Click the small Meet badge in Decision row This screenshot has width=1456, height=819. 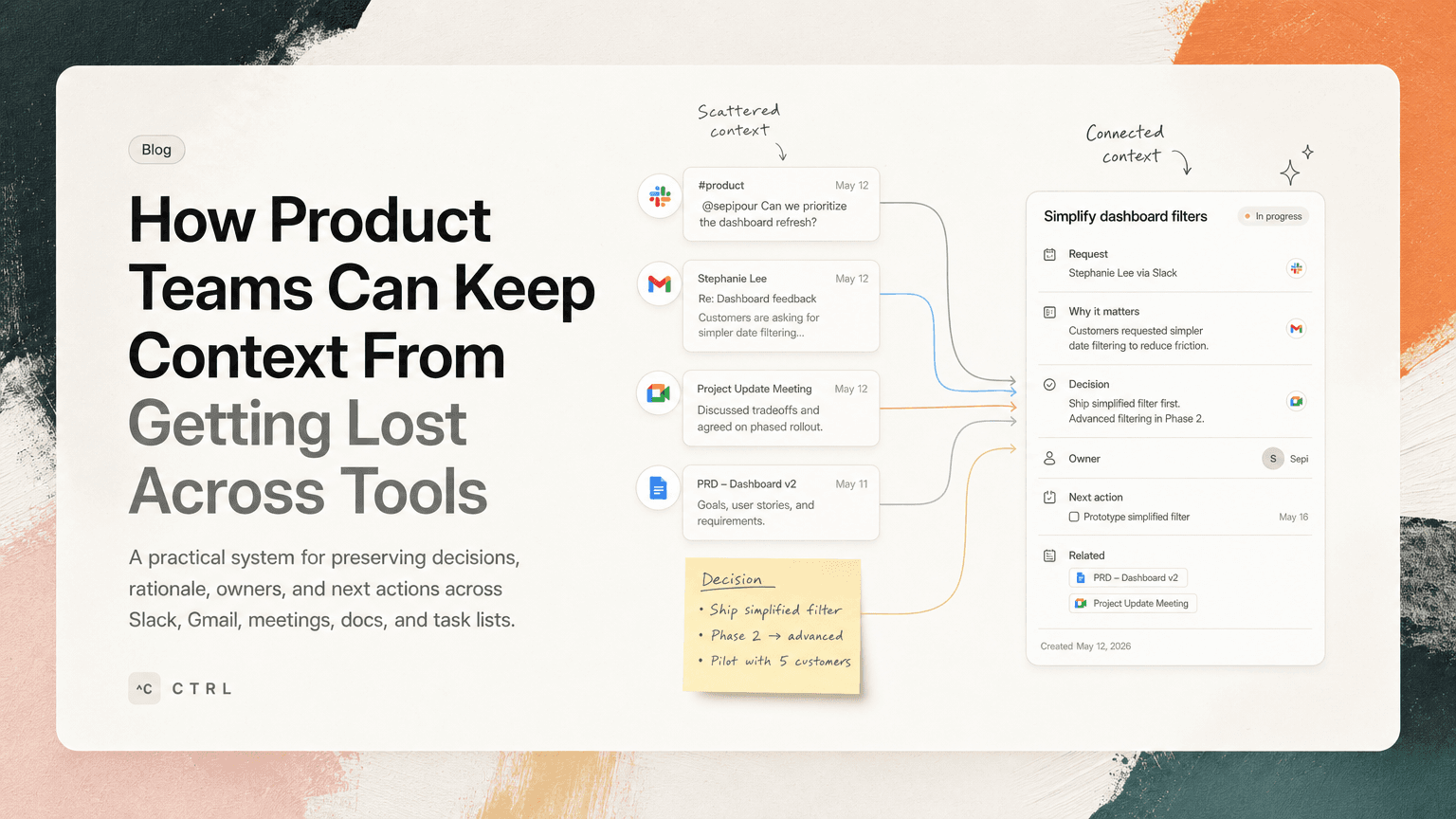(1296, 401)
